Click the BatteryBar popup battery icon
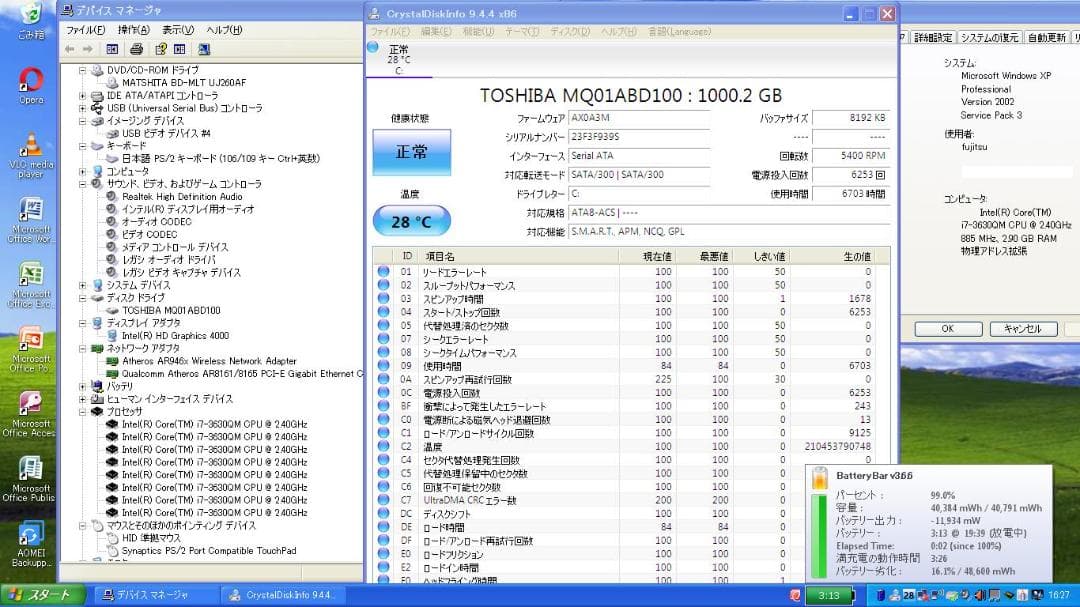 click(820, 478)
